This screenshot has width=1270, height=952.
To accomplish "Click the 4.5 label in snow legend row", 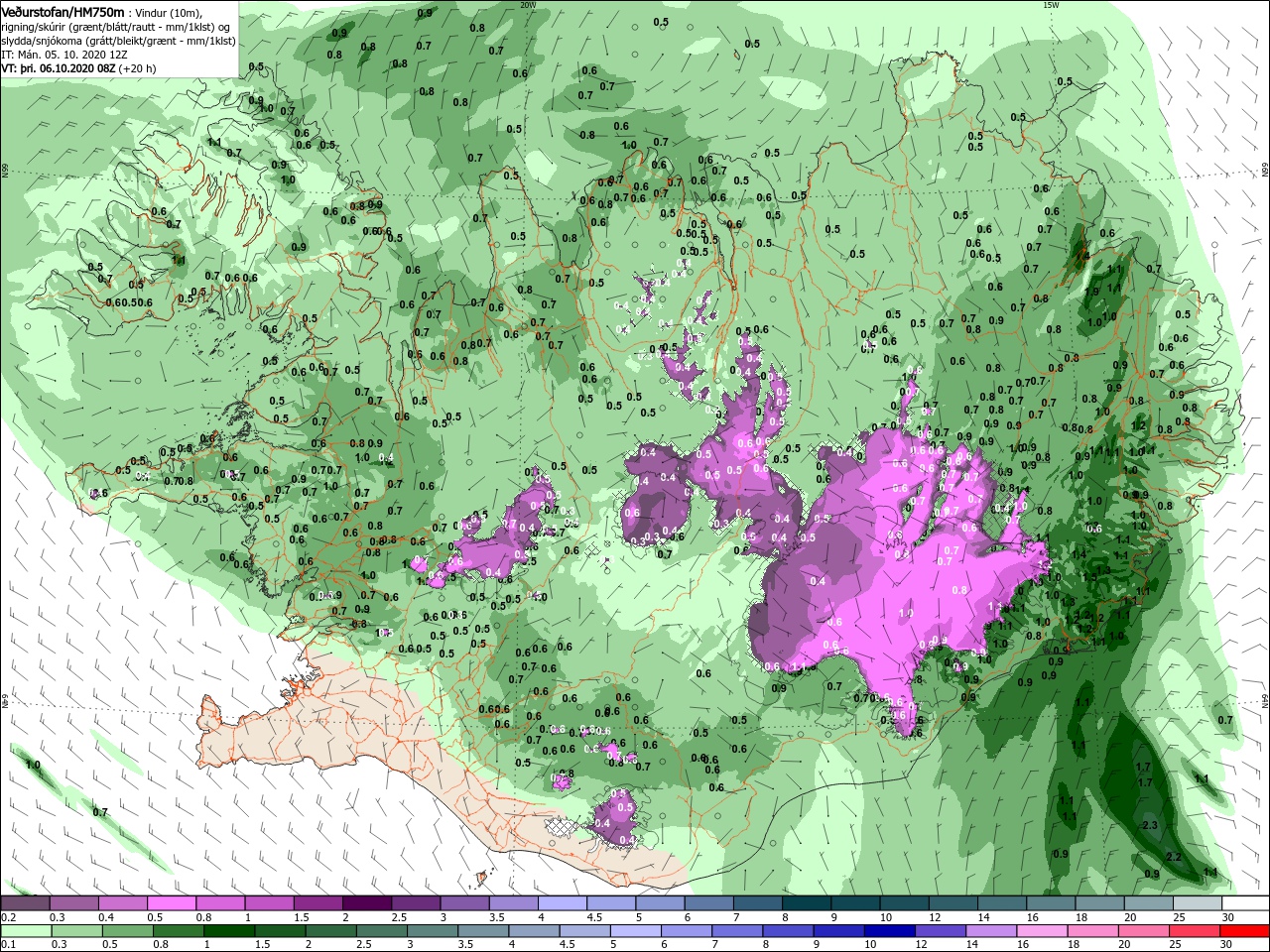I will click(594, 917).
